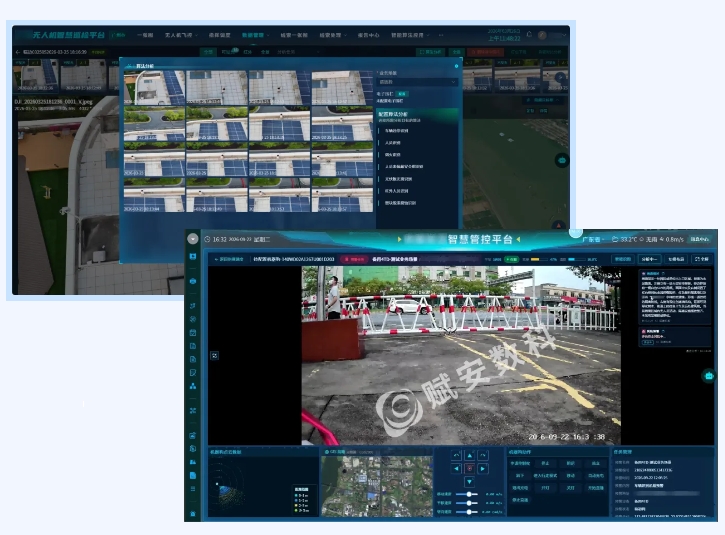The width and height of the screenshot is (725, 535).
Task: Open the 报告中心 nav item
Action: point(369,35)
